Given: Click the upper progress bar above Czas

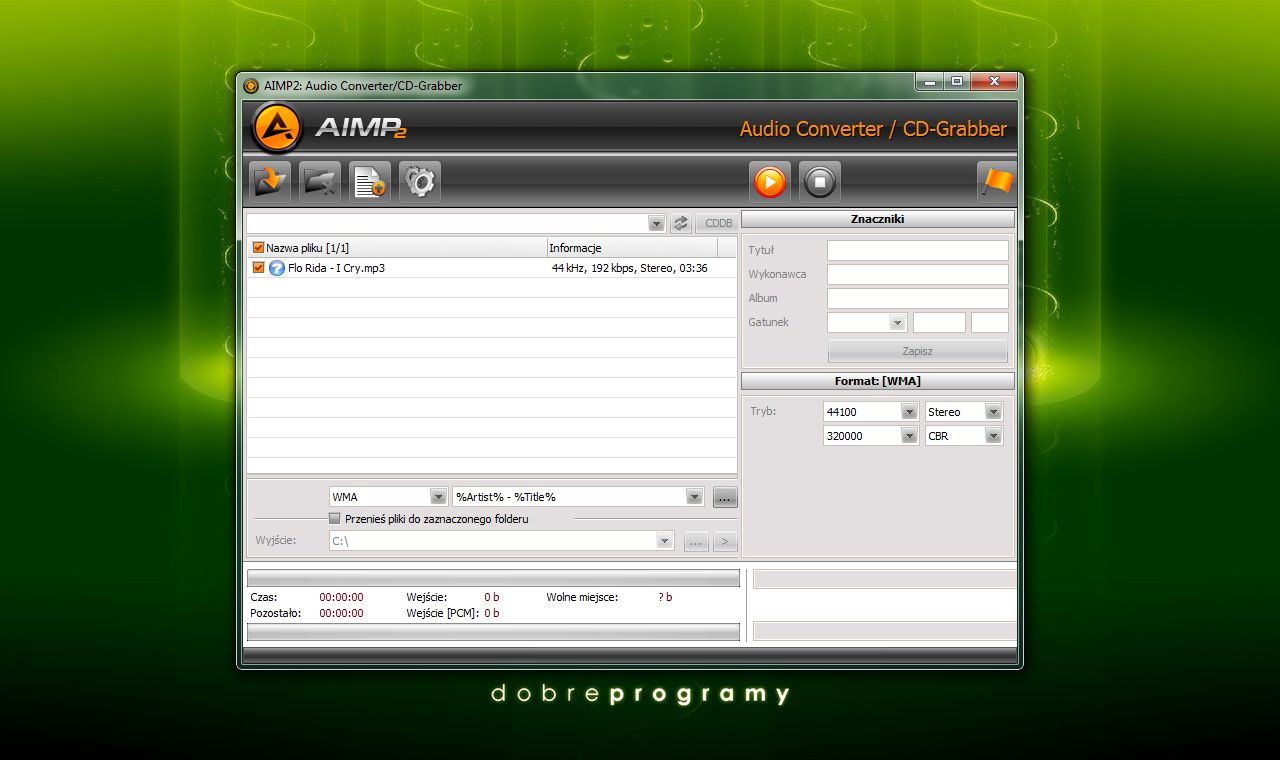Looking at the screenshot, I should [493, 578].
